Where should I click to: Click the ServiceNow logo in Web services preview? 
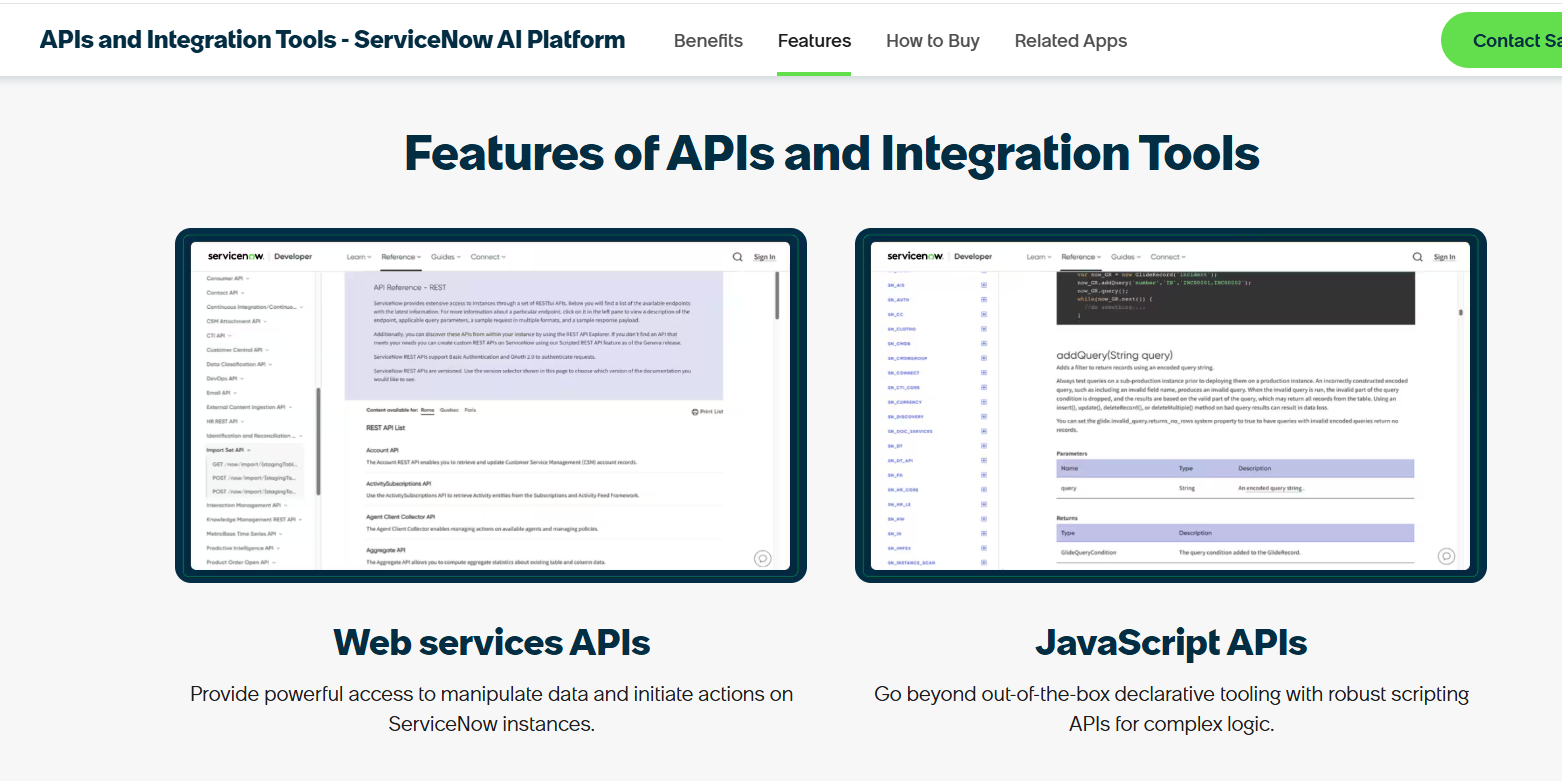click(237, 256)
